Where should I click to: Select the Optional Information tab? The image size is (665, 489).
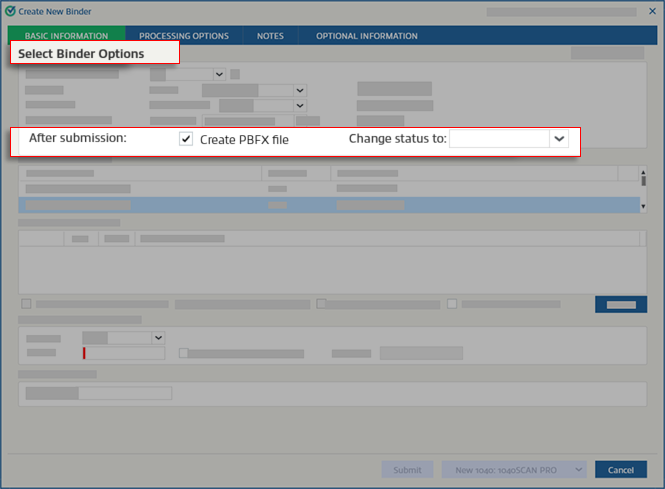pos(367,36)
